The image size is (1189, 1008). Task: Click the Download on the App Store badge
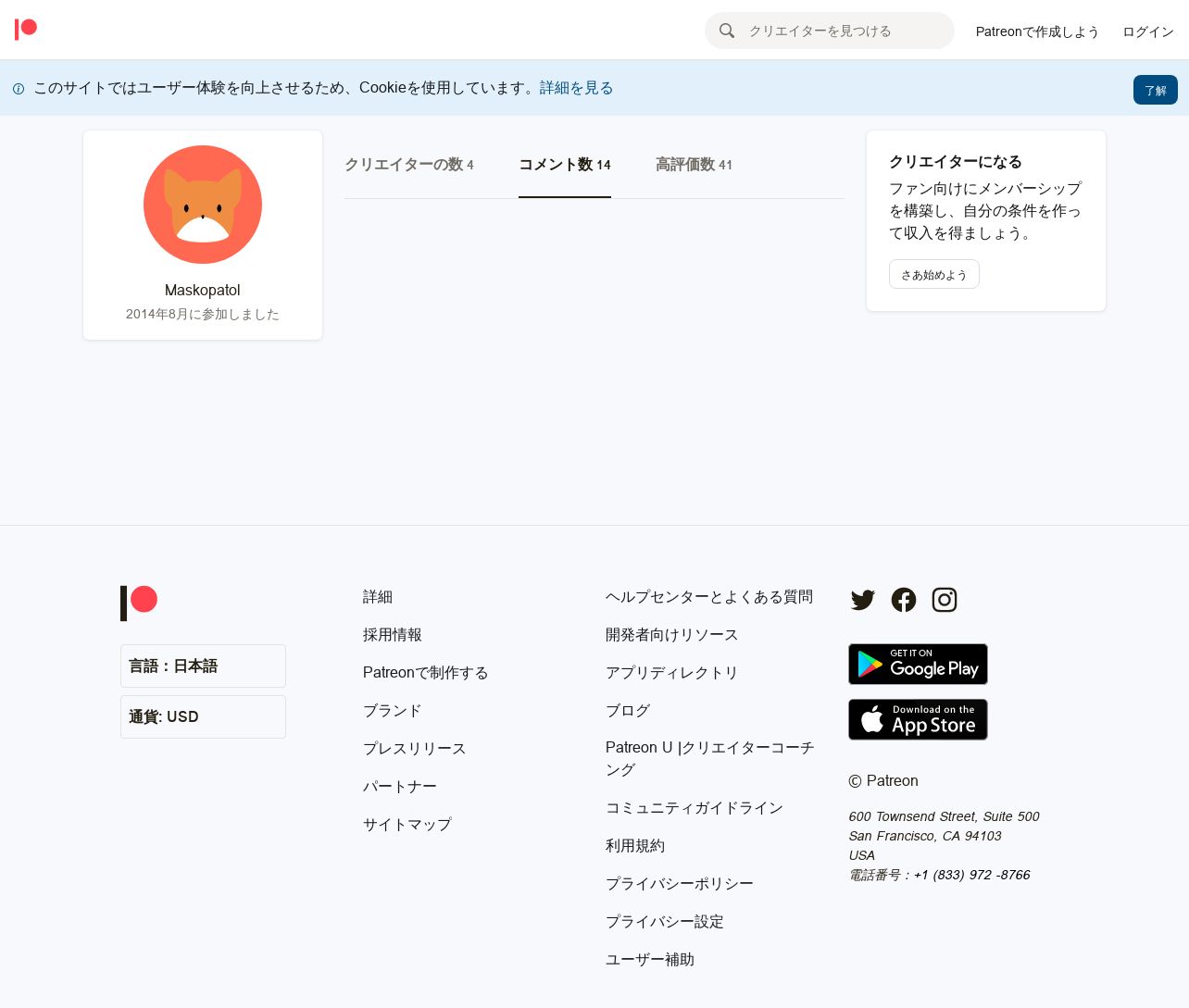pyautogui.click(x=918, y=719)
